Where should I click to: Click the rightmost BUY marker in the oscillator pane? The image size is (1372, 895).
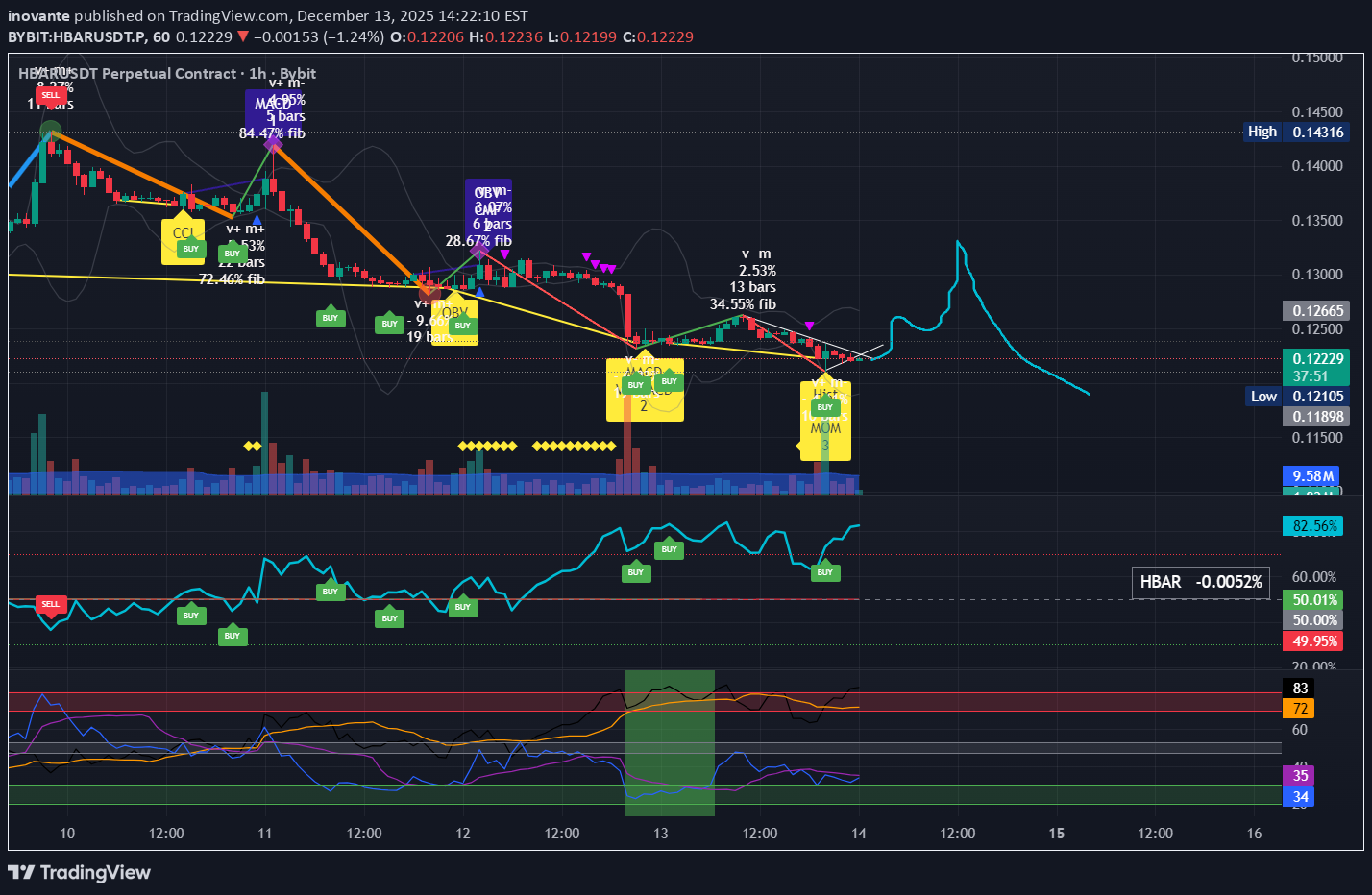point(824,572)
